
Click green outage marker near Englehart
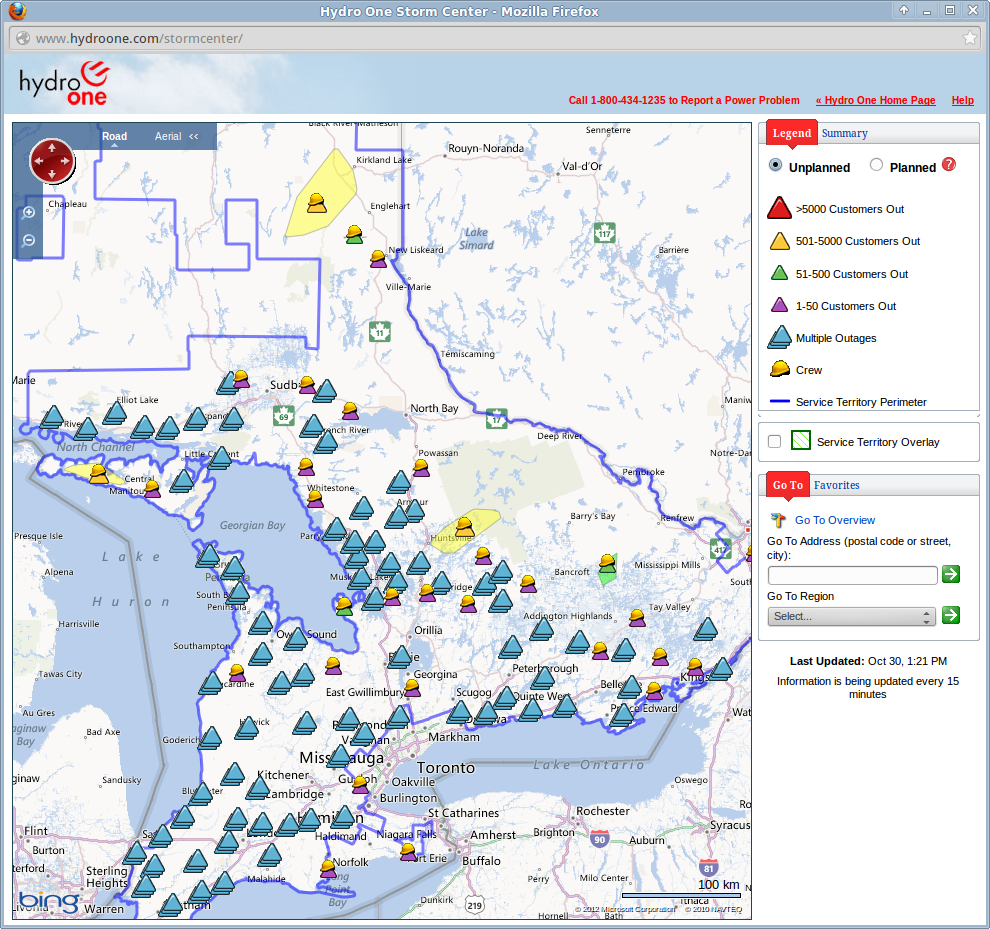coord(354,234)
